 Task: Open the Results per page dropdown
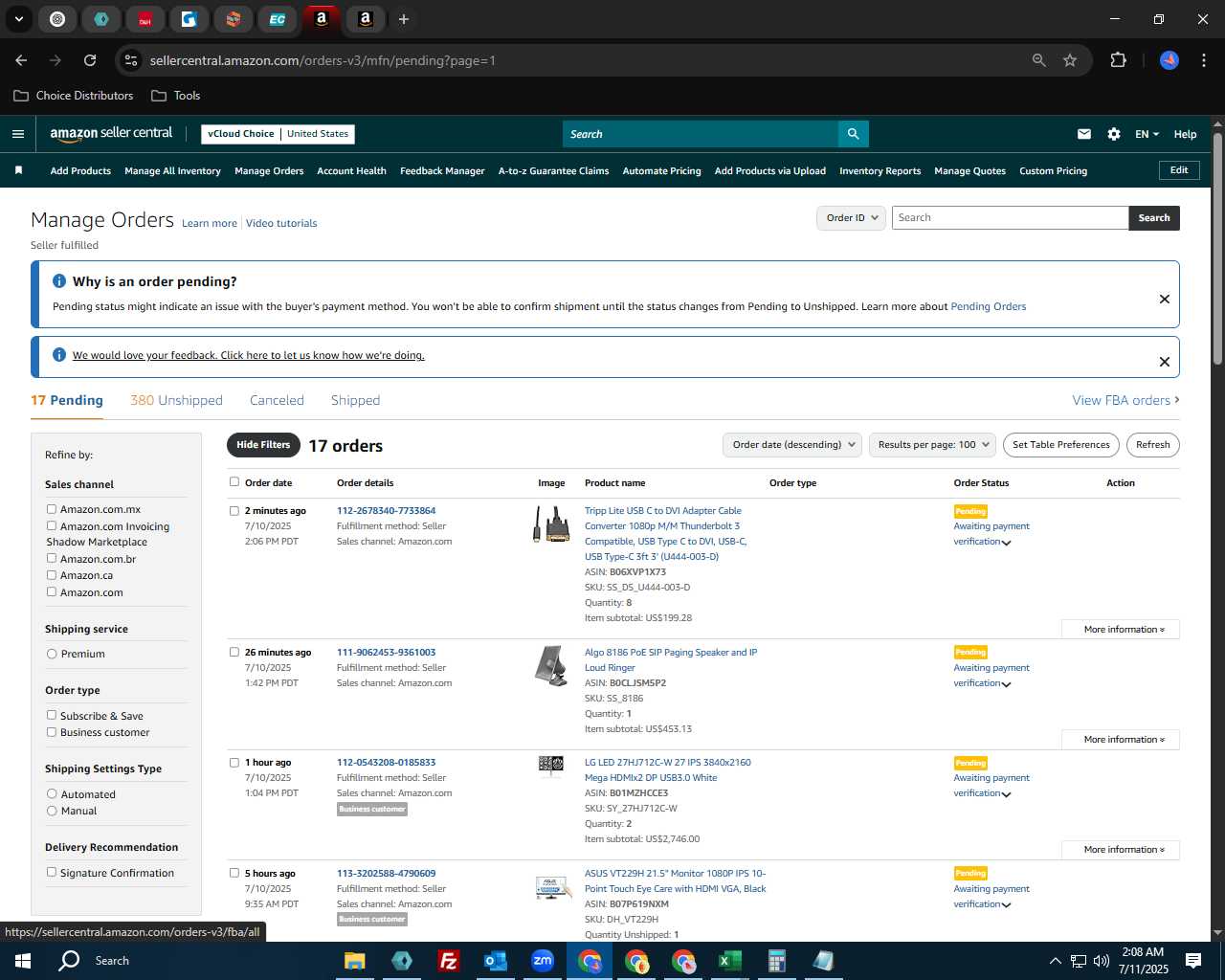pyautogui.click(x=932, y=445)
